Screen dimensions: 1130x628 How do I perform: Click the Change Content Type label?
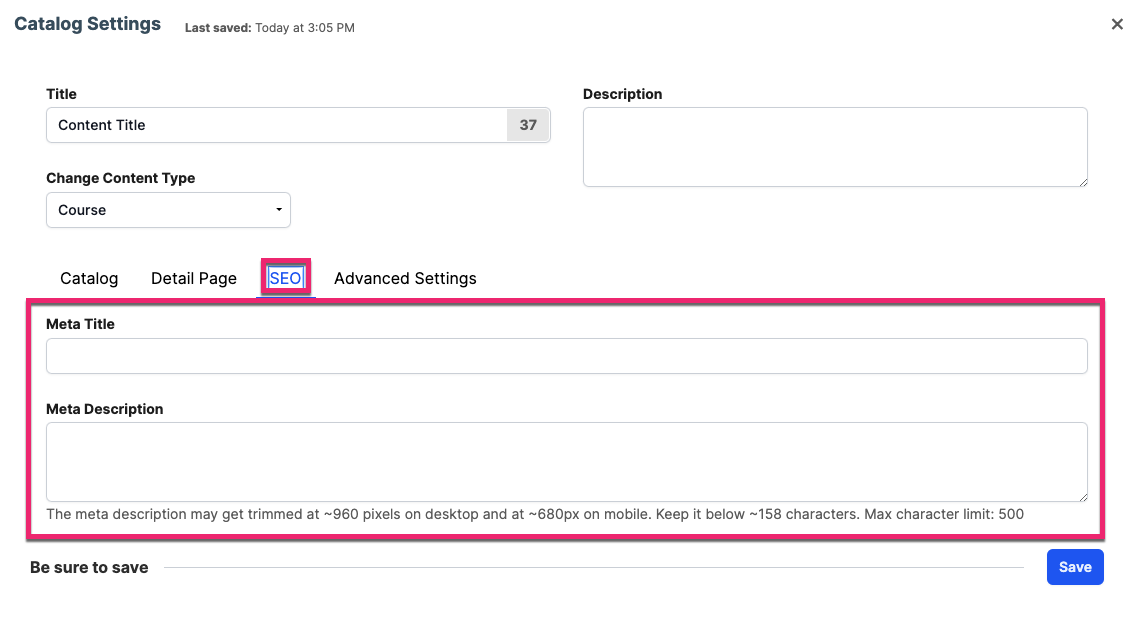(x=121, y=178)
